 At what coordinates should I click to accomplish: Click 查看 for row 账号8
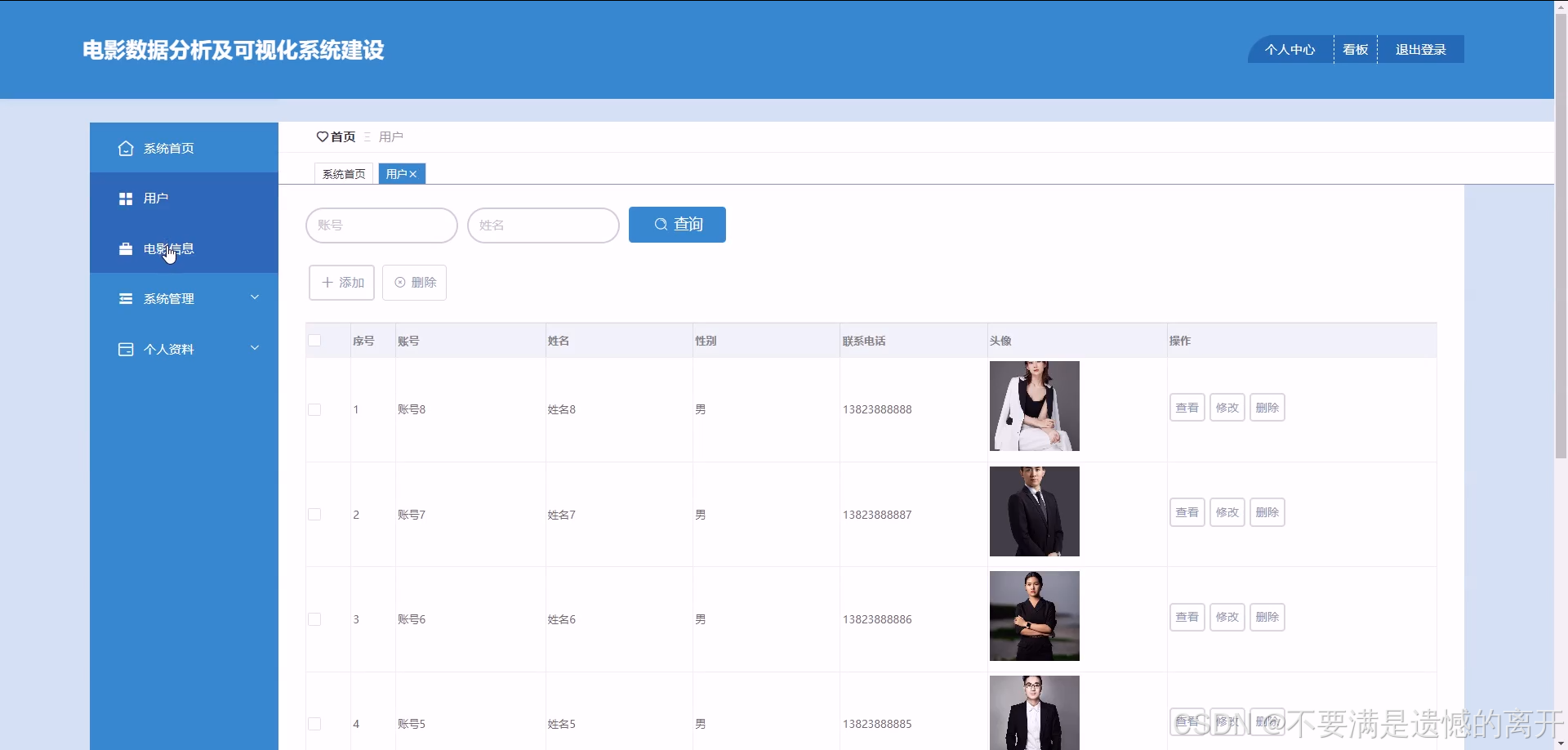pos(1187,408)
